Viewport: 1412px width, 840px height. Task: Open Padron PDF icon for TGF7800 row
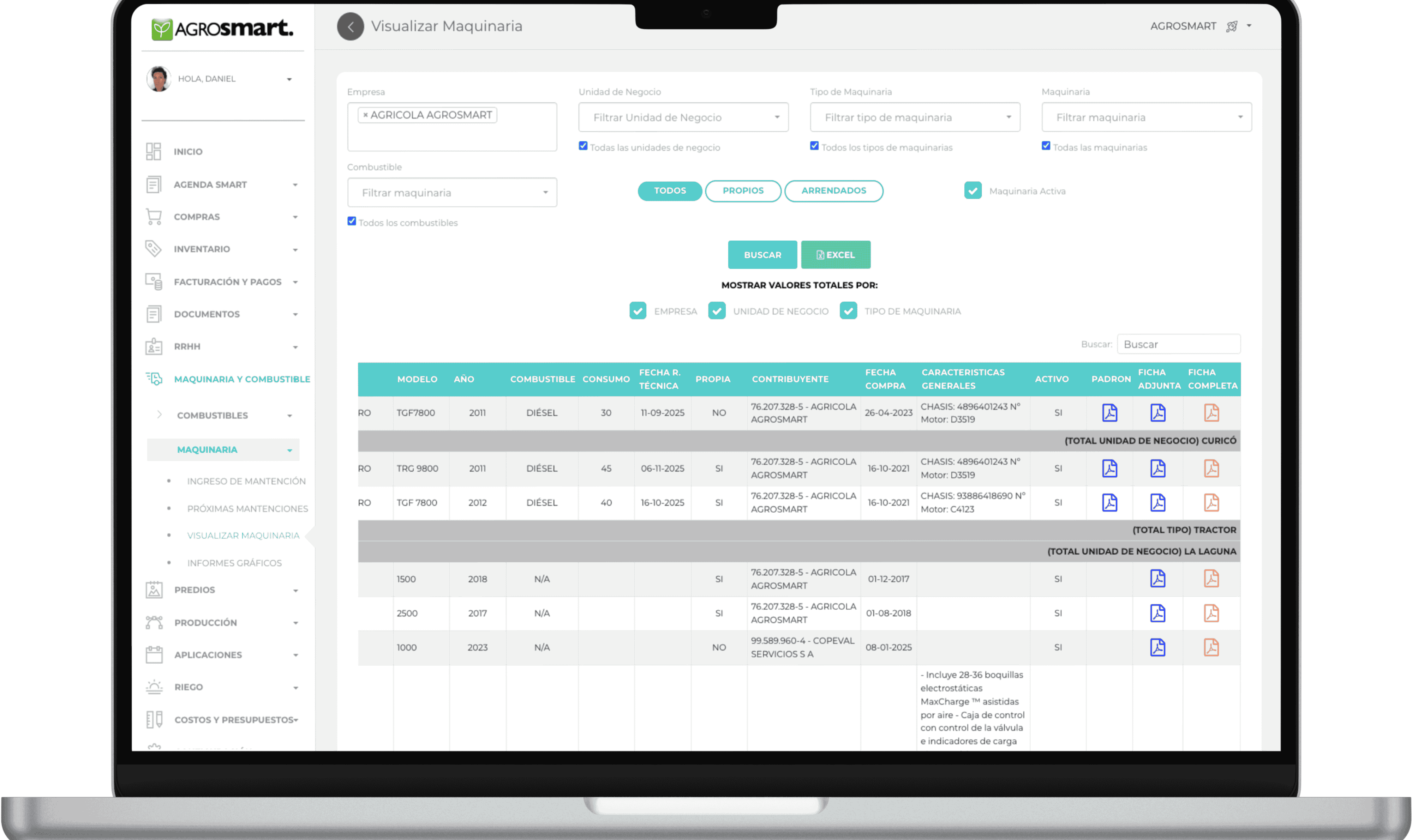point(1109,413)
